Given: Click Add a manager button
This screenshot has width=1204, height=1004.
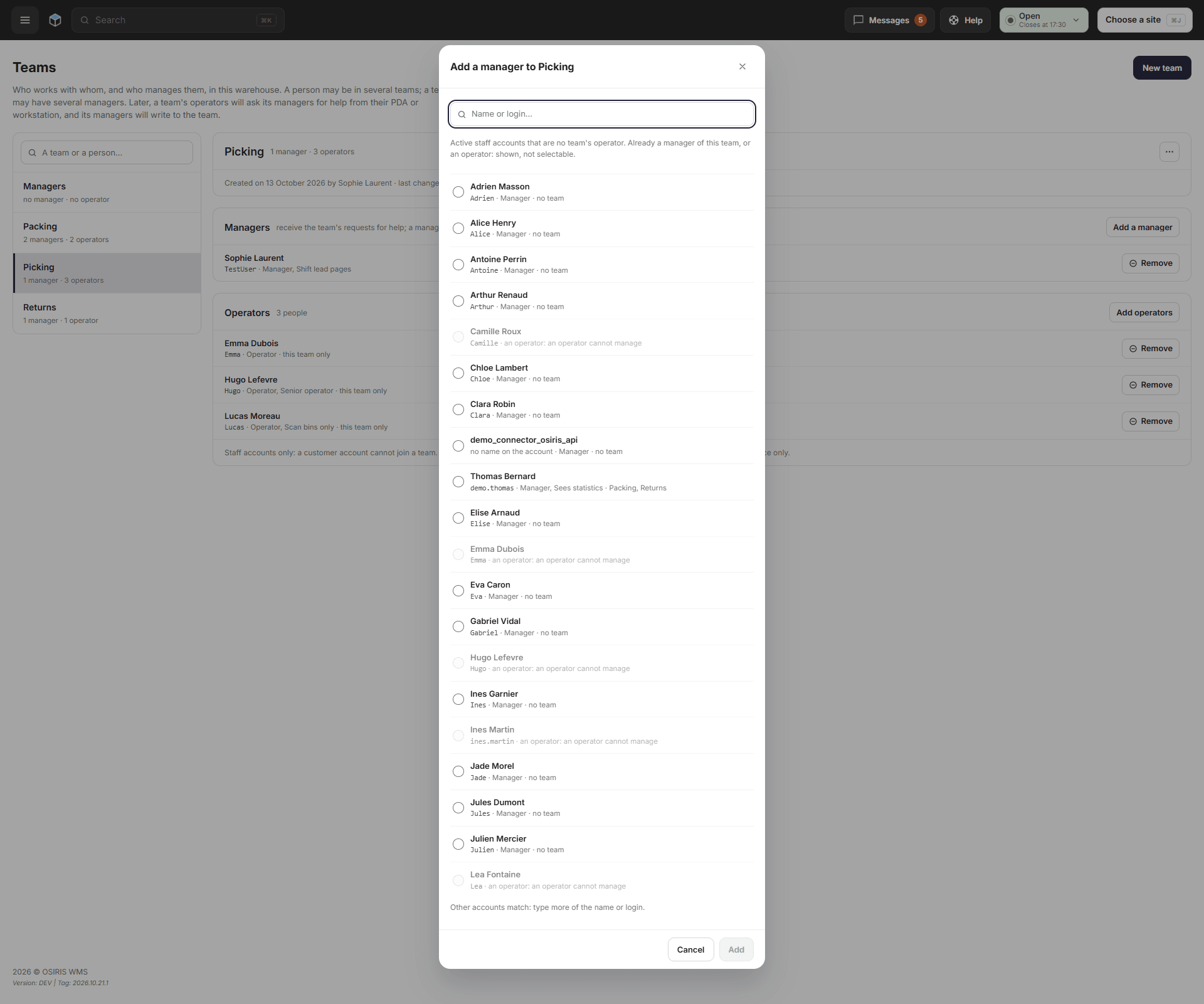Looking at the screenshot, I should click(1143, 227).
